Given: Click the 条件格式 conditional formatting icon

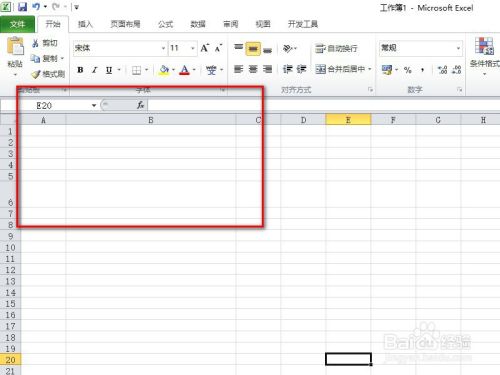Looking at the screenshot, I should click(x=484, y=46).
